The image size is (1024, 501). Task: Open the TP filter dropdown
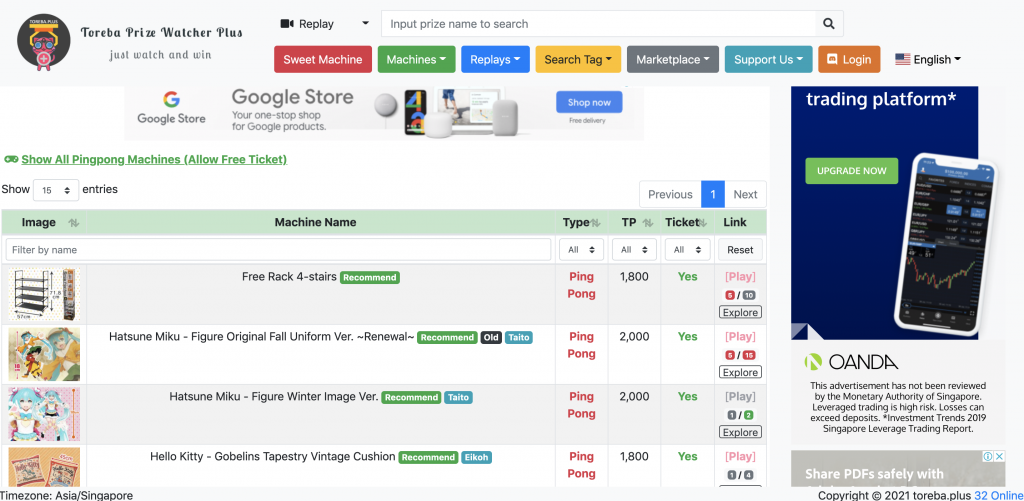pyautogui.click(x=634, y=250)
